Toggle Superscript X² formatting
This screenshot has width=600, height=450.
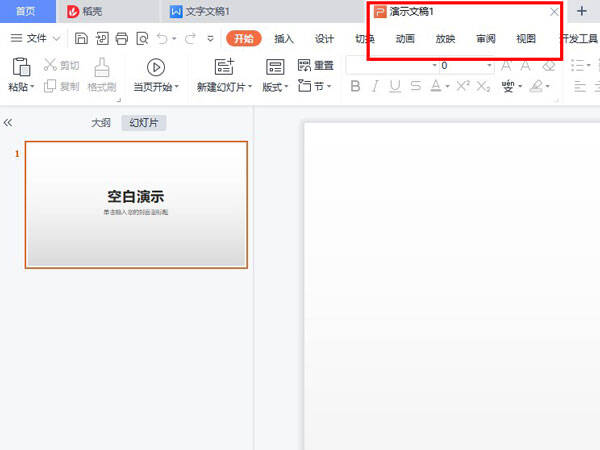463,86
